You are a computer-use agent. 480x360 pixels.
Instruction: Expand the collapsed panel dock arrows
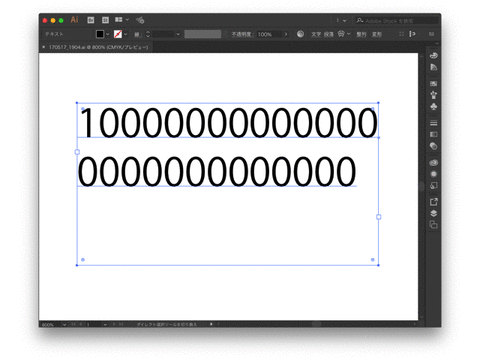click(x=436, y=44)
